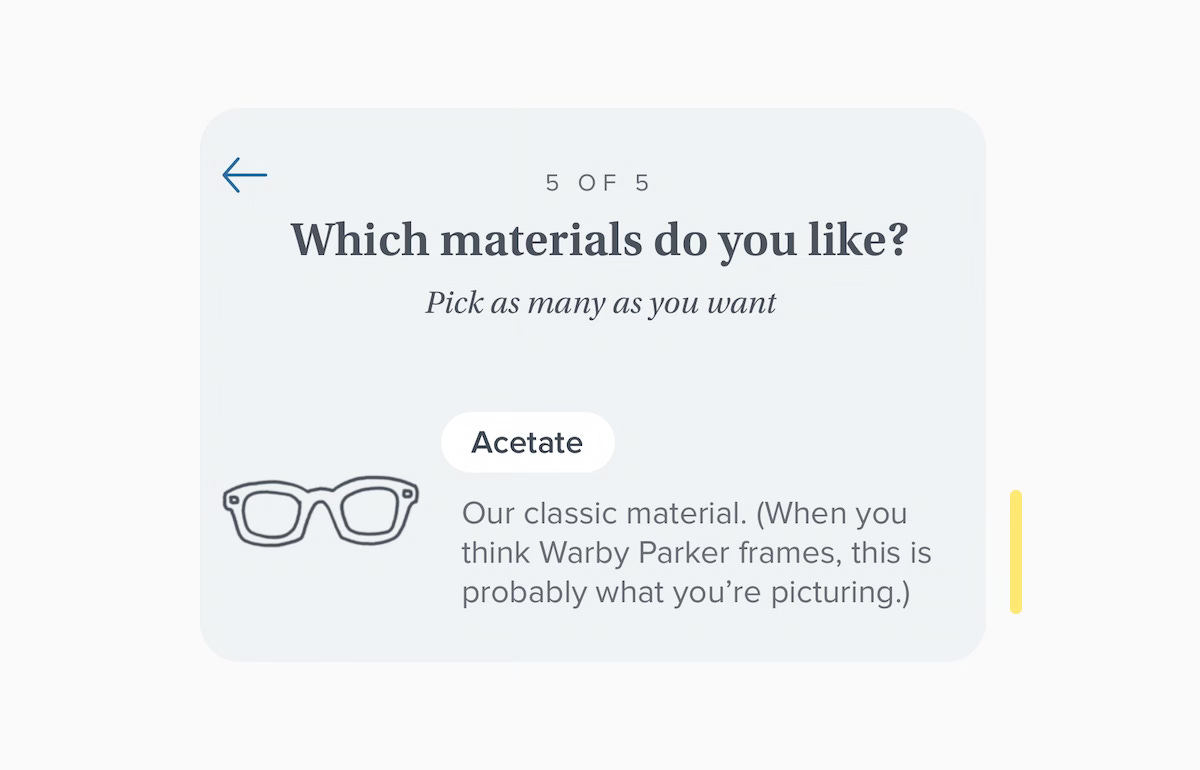This screenshot has height=770, width=1200.
Task: Click the yellow scroll indicator bar
Action: [1016, 551]
